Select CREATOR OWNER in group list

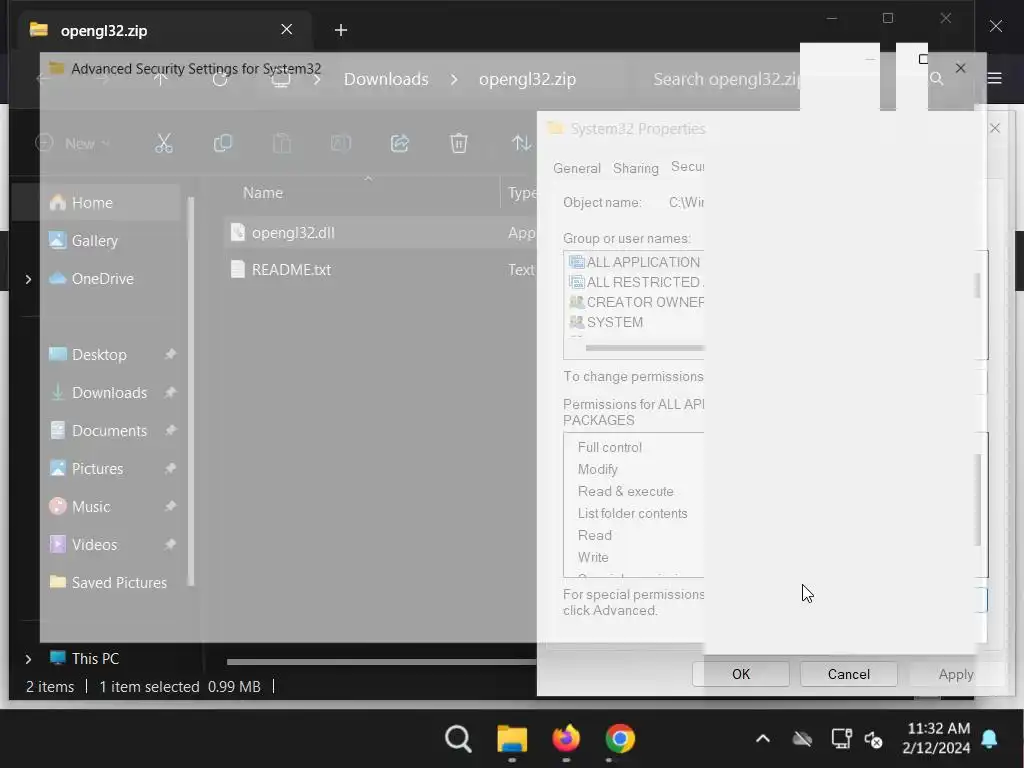pos(635,302)
